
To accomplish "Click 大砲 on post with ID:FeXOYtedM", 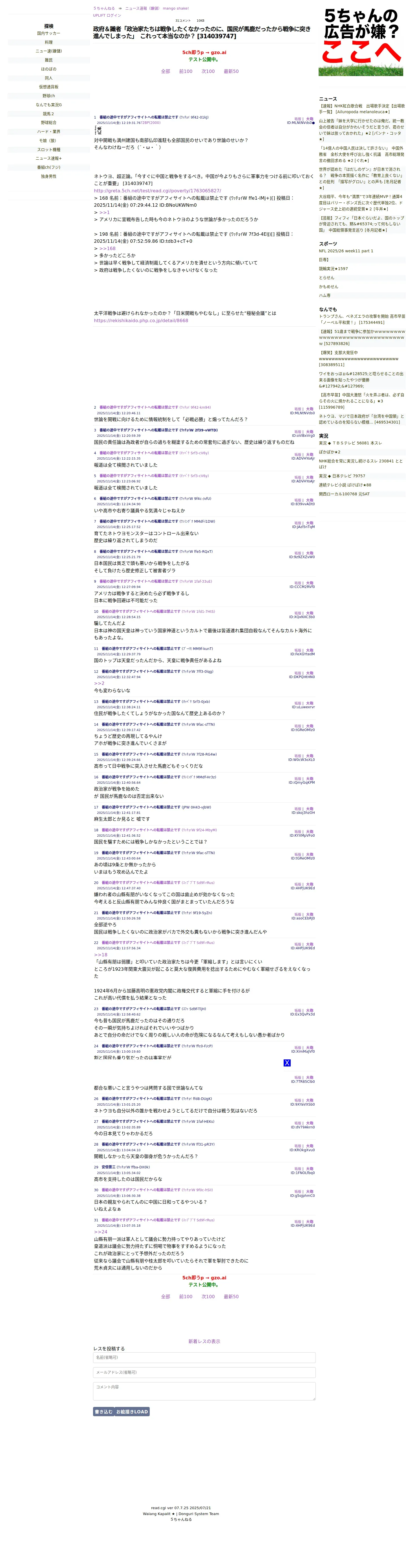I will pos(310,651).
